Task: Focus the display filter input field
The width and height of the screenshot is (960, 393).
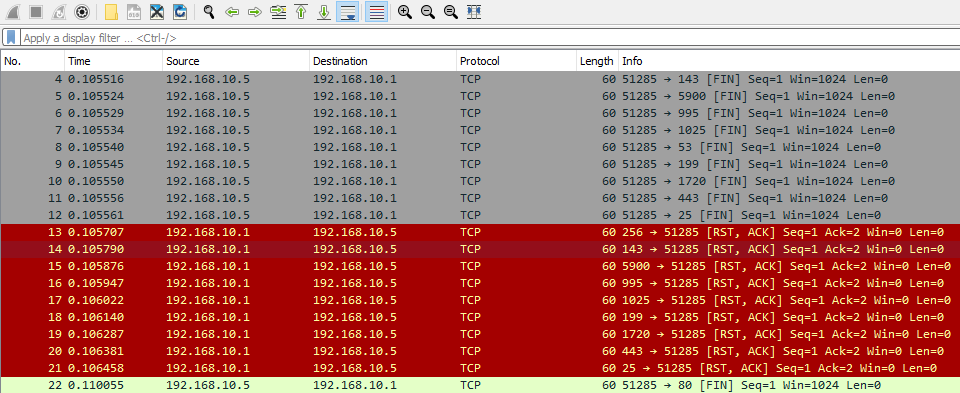Action: (x=490, y=38)
